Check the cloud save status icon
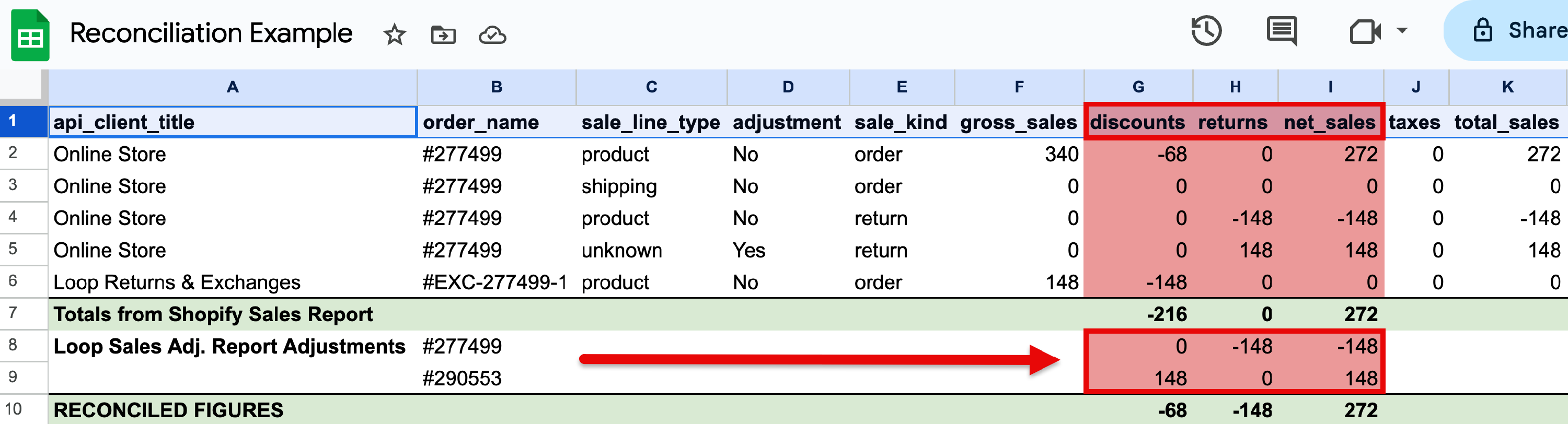 (x=493, y=34)
